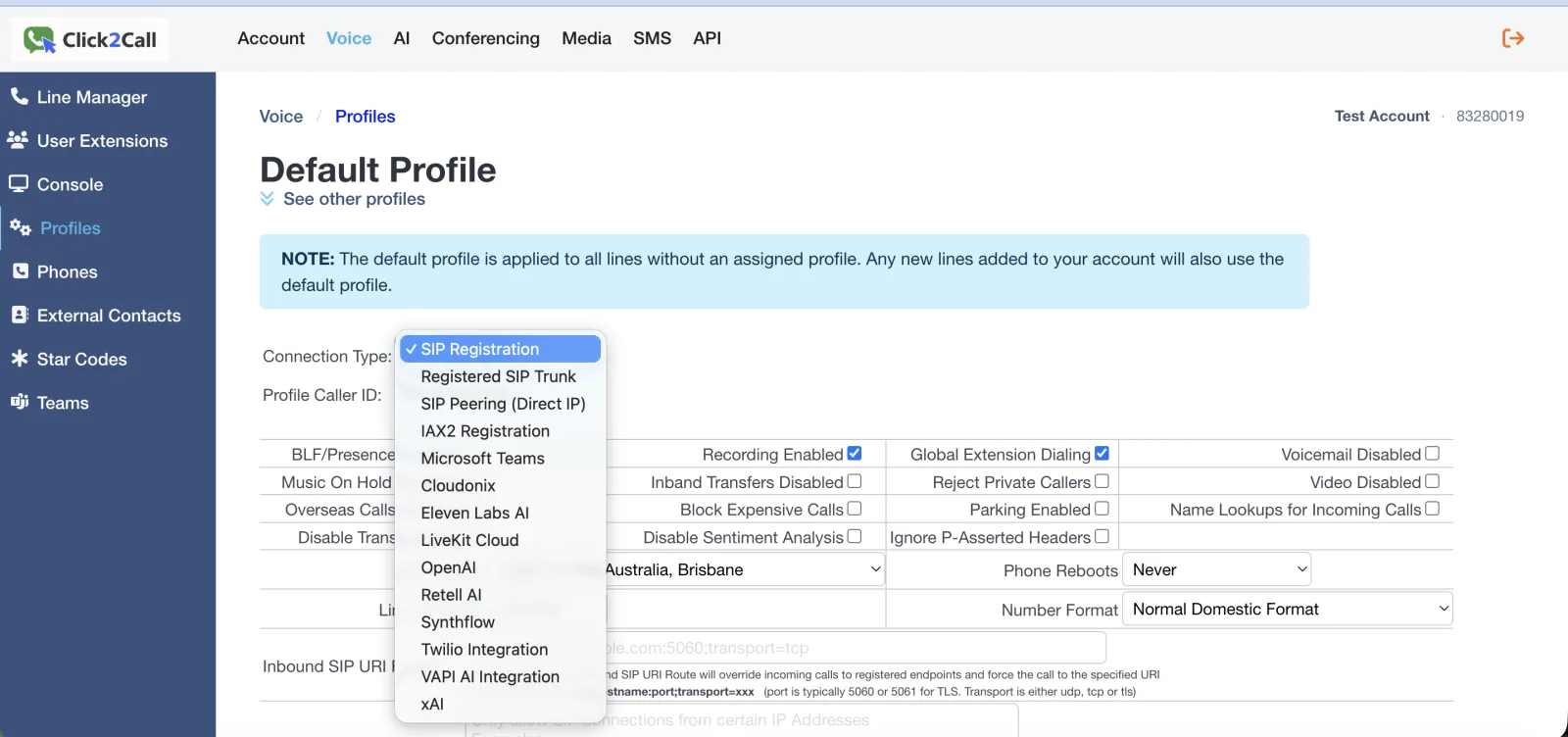Open the Conferencing top menu
The width and height of the screenshot is (1568, 737).
point(486,38)
